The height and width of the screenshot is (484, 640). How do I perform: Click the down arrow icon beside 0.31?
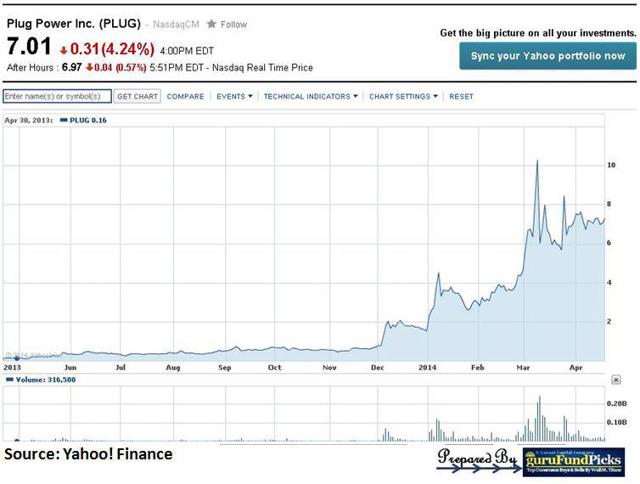[x=63, y=51]
